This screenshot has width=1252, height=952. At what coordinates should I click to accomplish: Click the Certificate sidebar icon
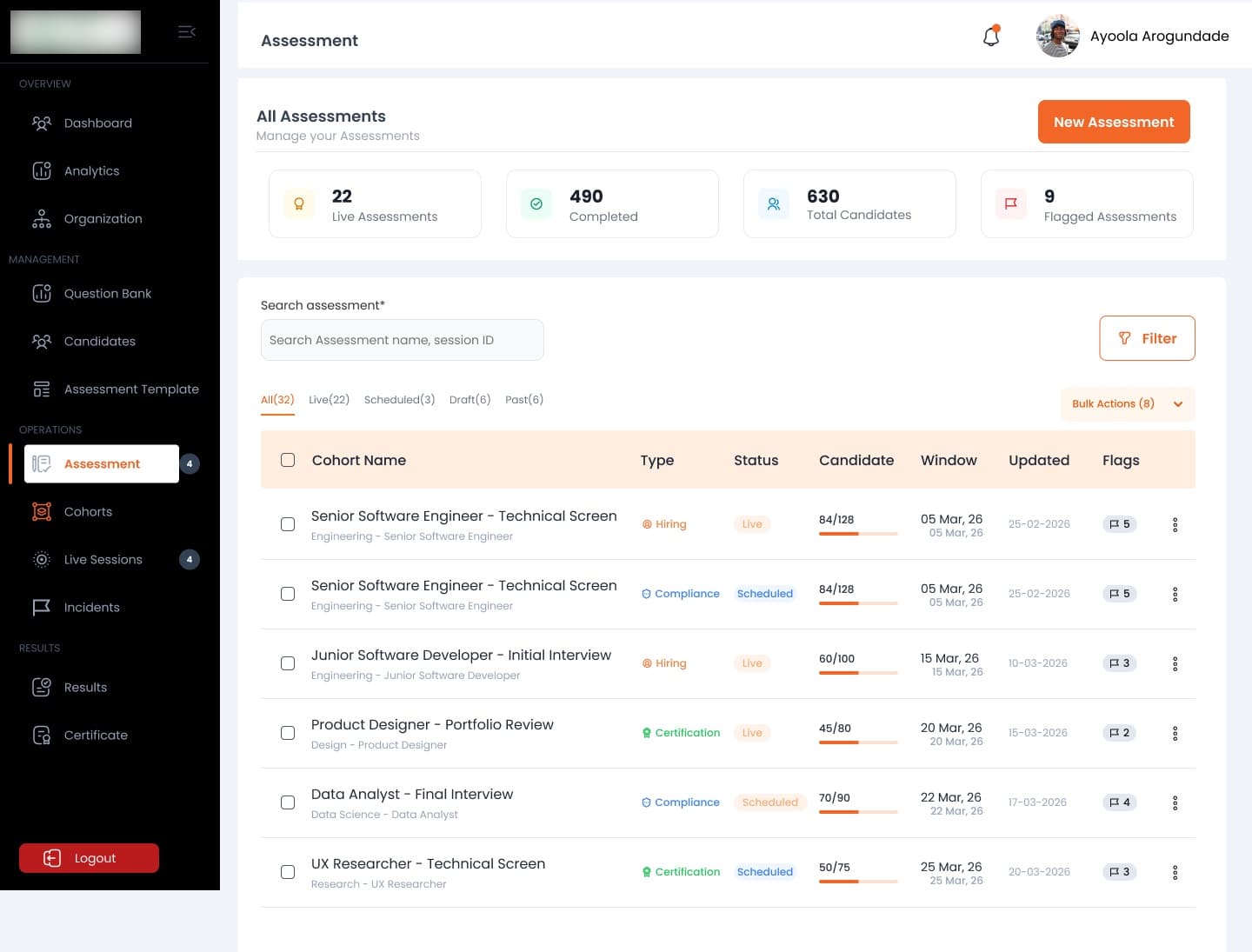pos(42,736)
